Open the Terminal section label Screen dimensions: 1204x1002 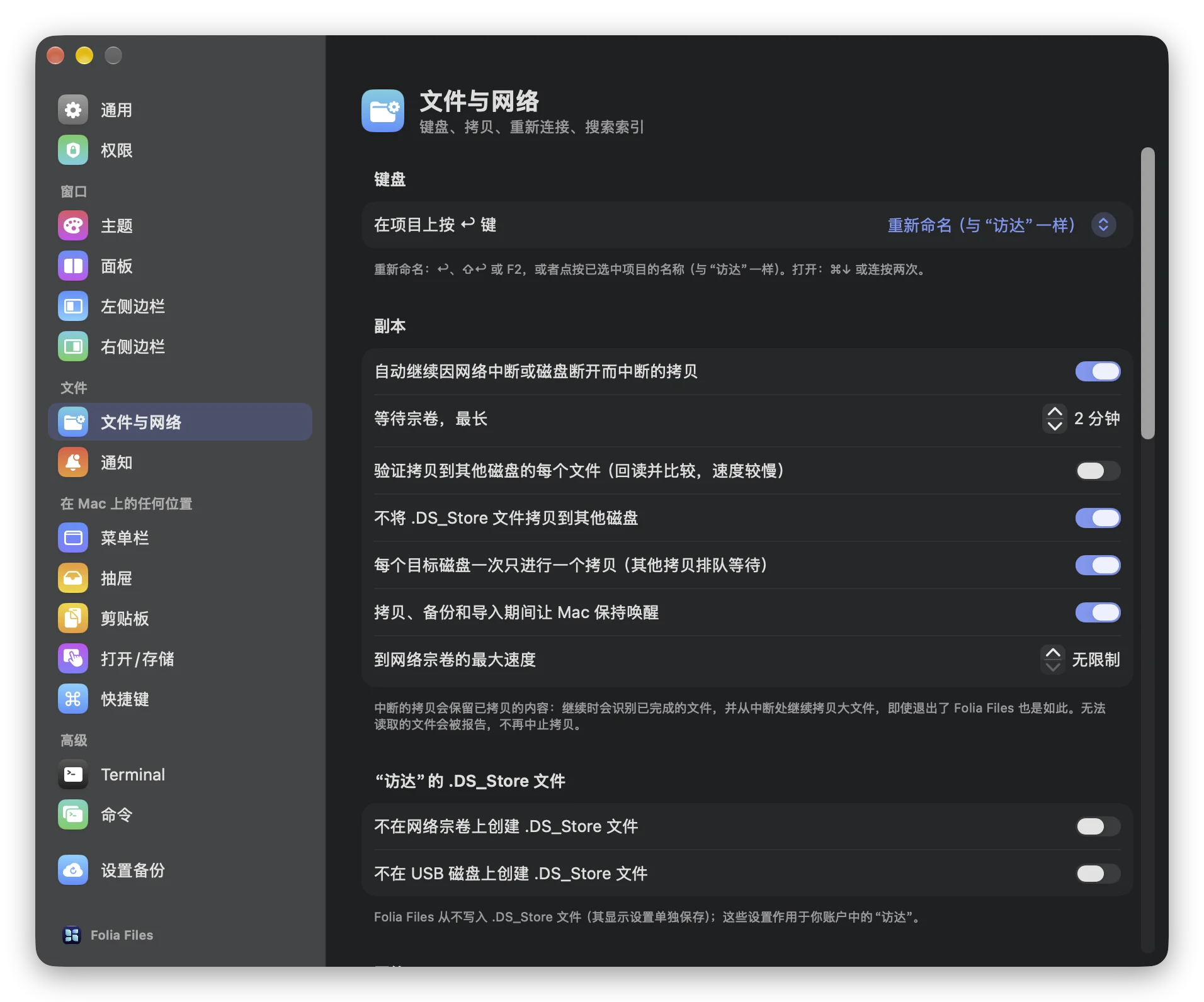coord(133,775)
